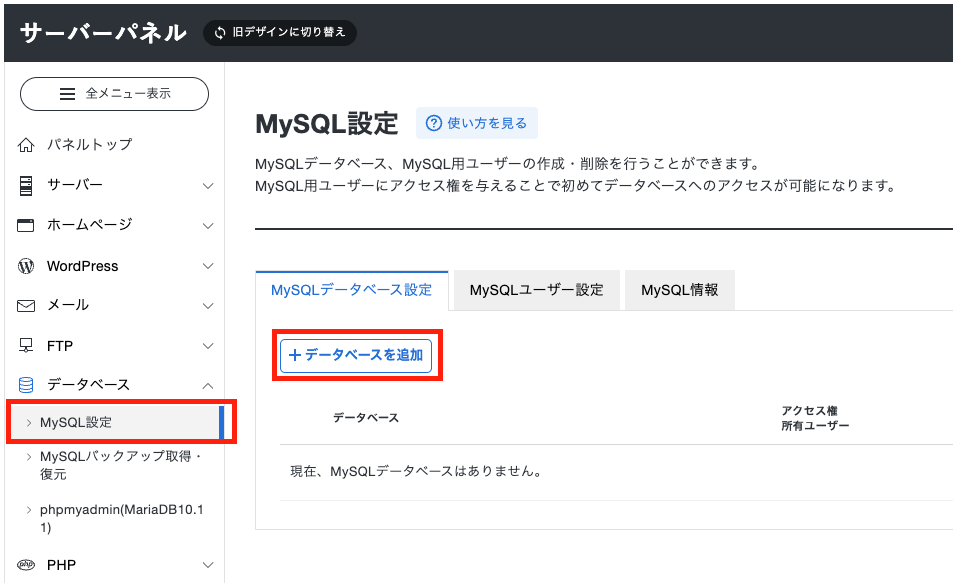Switch to the MySQL情報 tab

tap(679, 290)
